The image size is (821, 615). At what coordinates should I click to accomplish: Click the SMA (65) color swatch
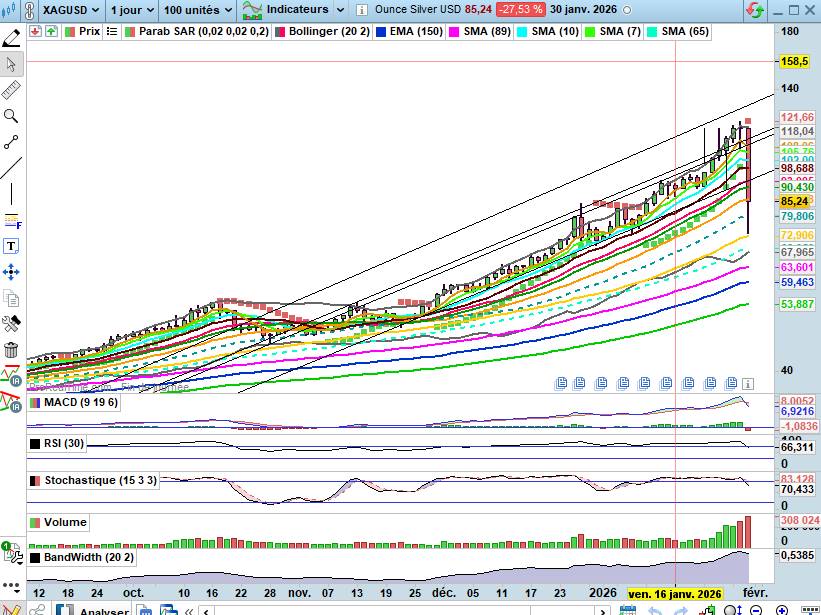(x=652, y=31)
